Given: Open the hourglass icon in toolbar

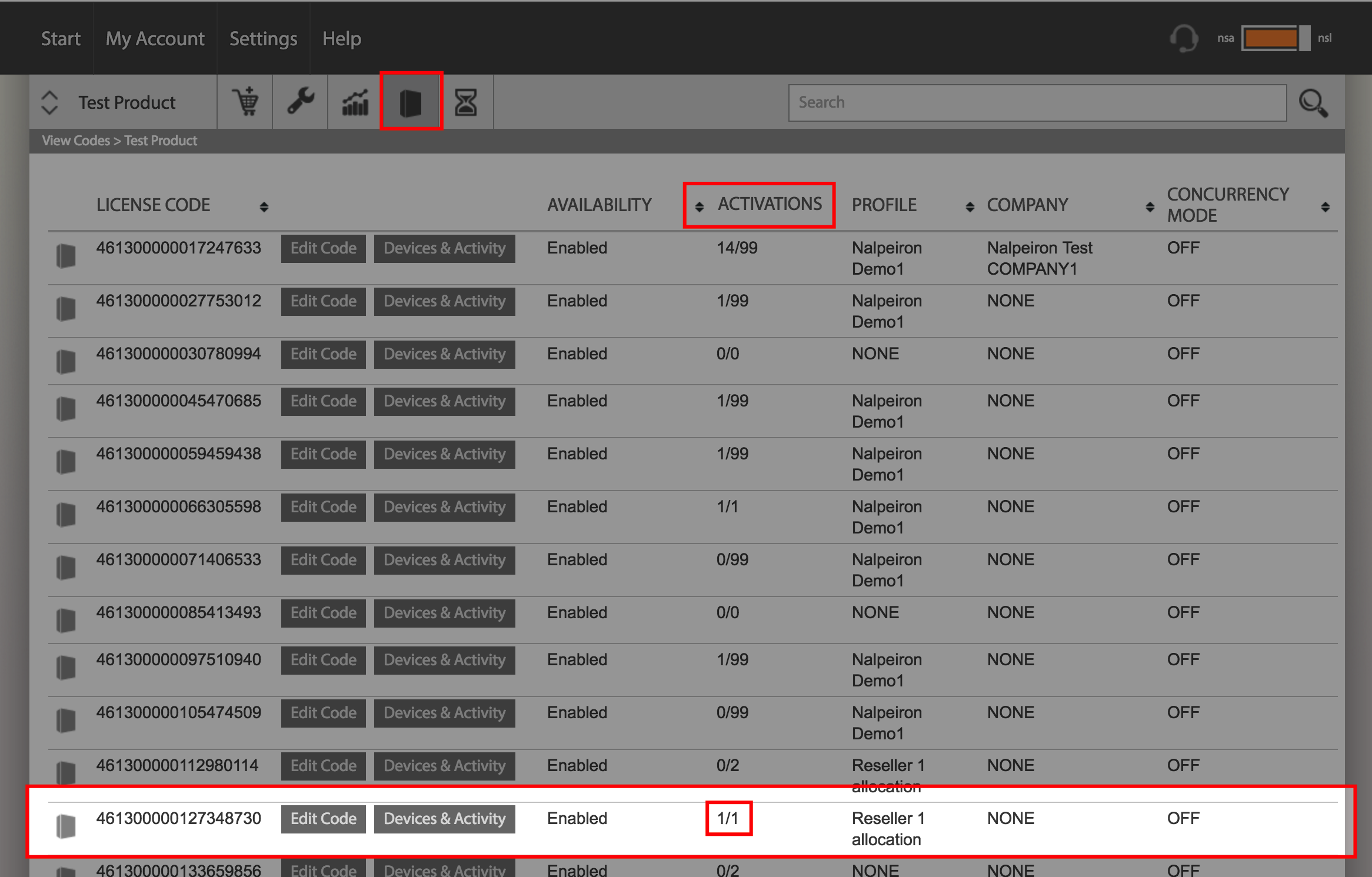Looking at the screenshot, I should pos(465,102).
